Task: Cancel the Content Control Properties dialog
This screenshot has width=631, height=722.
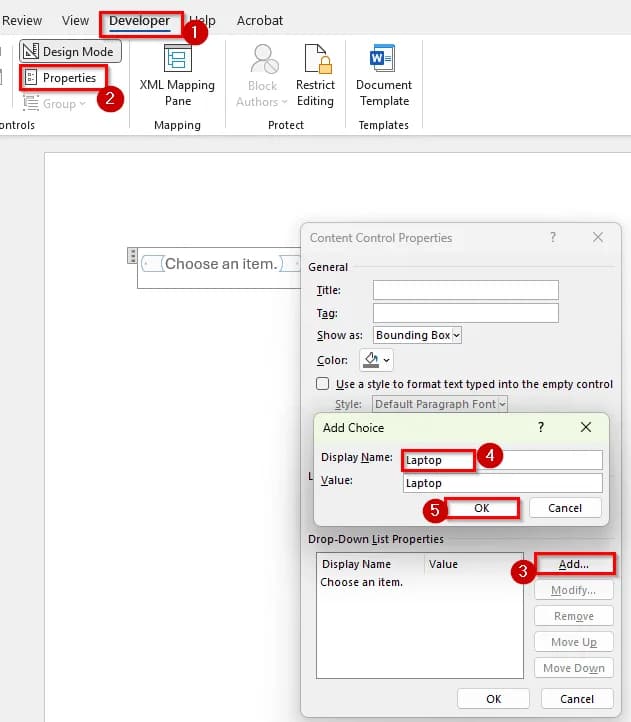Action: click(577, 699)
